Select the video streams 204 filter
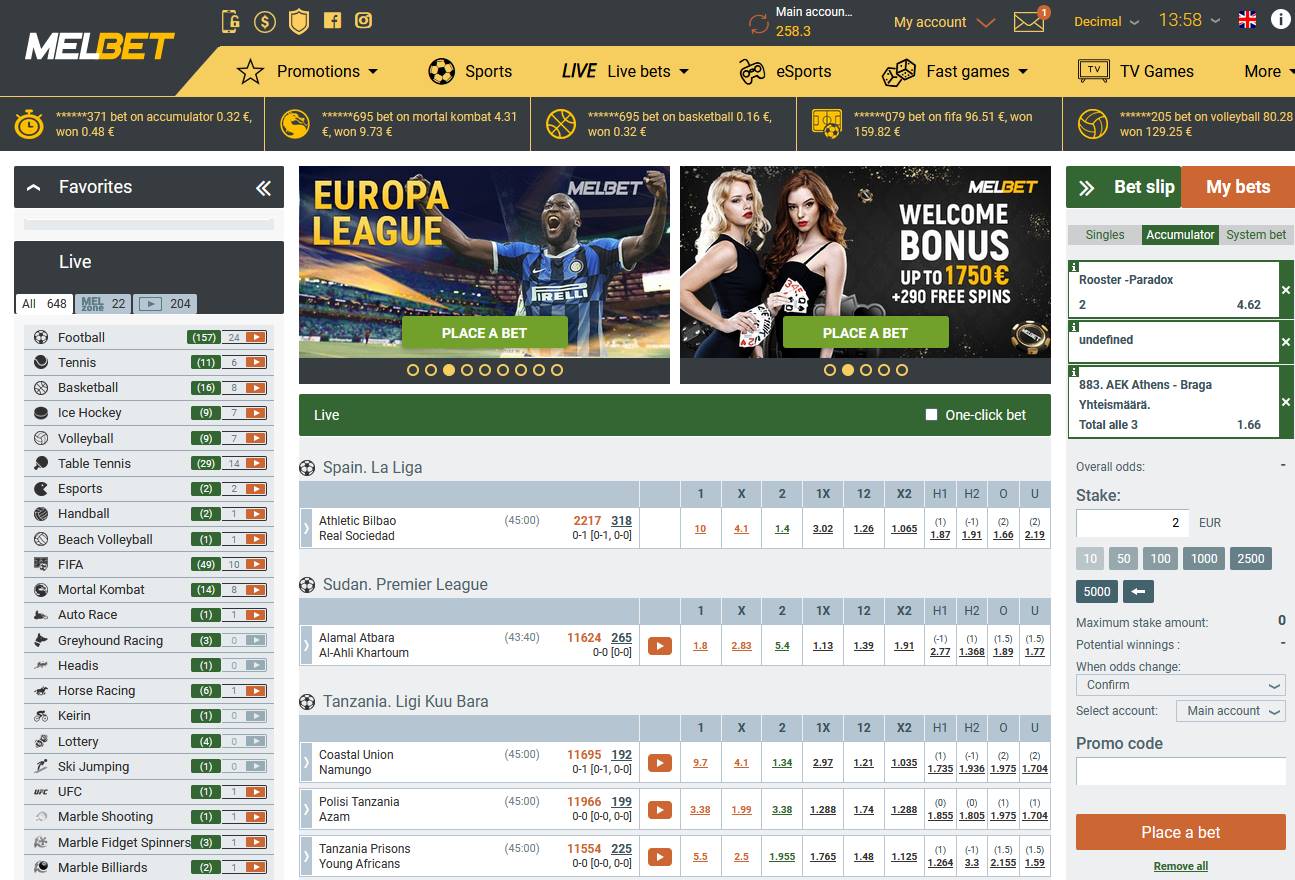This screenshot has width=1295, height=880. click(x=166, y=304)
